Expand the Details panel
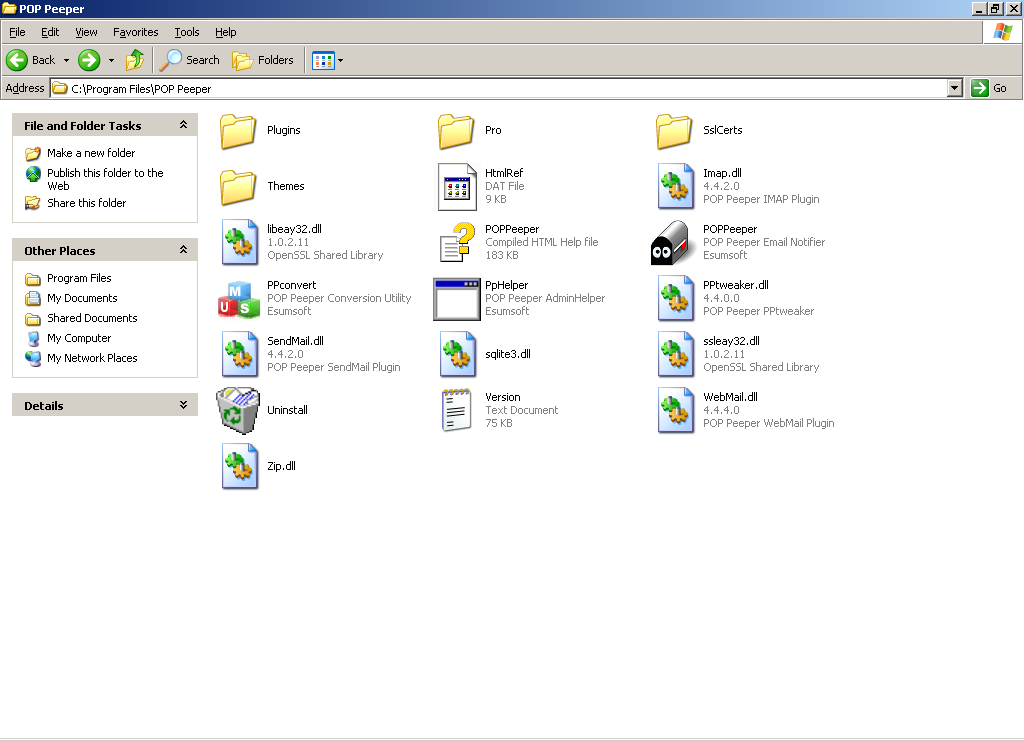 [x=184, y=405]
